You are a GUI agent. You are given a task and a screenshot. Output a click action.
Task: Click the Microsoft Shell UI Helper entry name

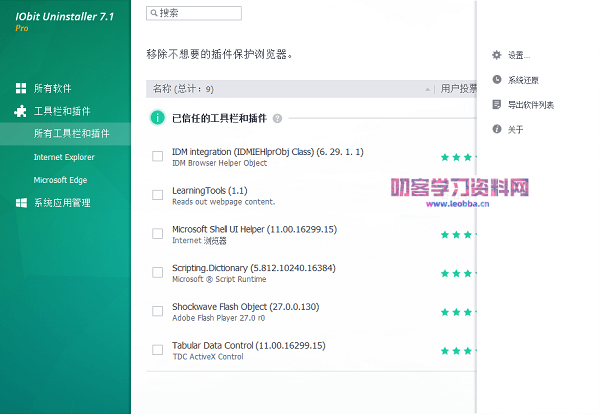(x=254, y=229)
